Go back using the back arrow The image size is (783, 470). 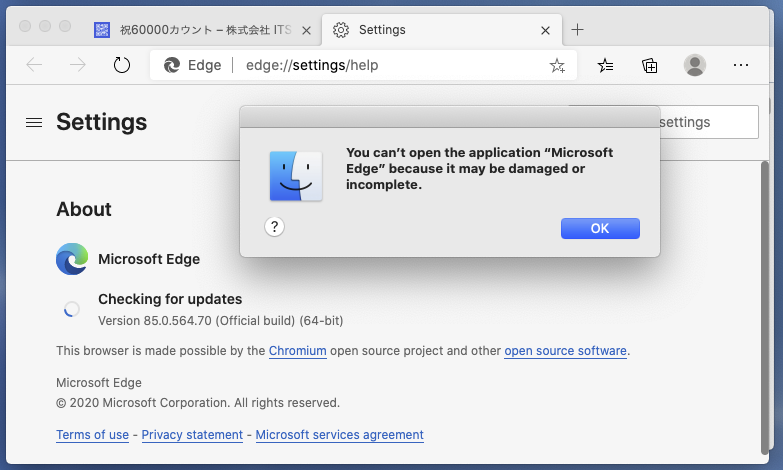[x=34, y=65]
